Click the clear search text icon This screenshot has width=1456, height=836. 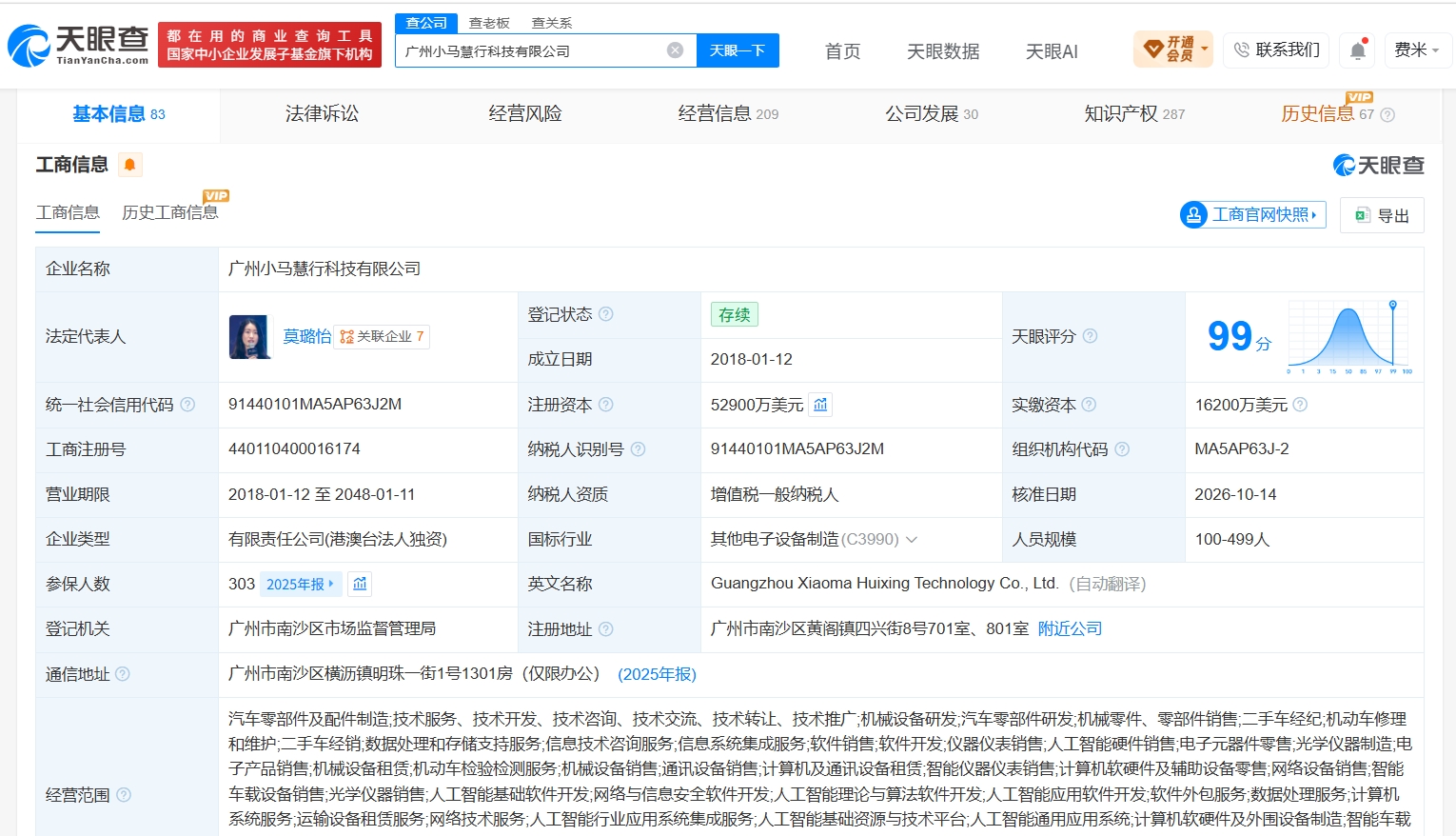[x=675, y=50]
